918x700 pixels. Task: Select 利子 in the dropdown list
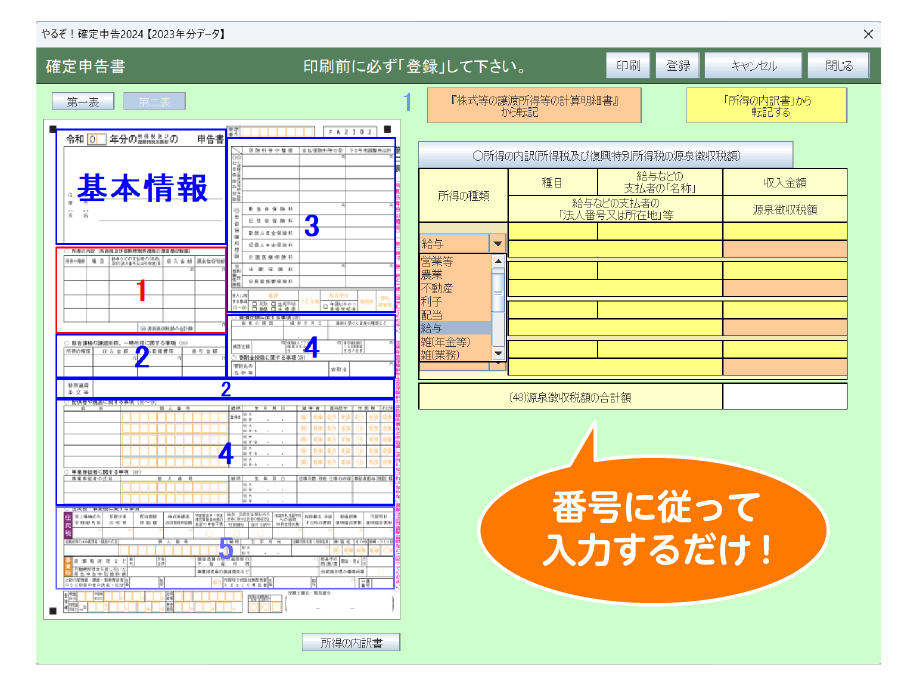click(455, 301)
